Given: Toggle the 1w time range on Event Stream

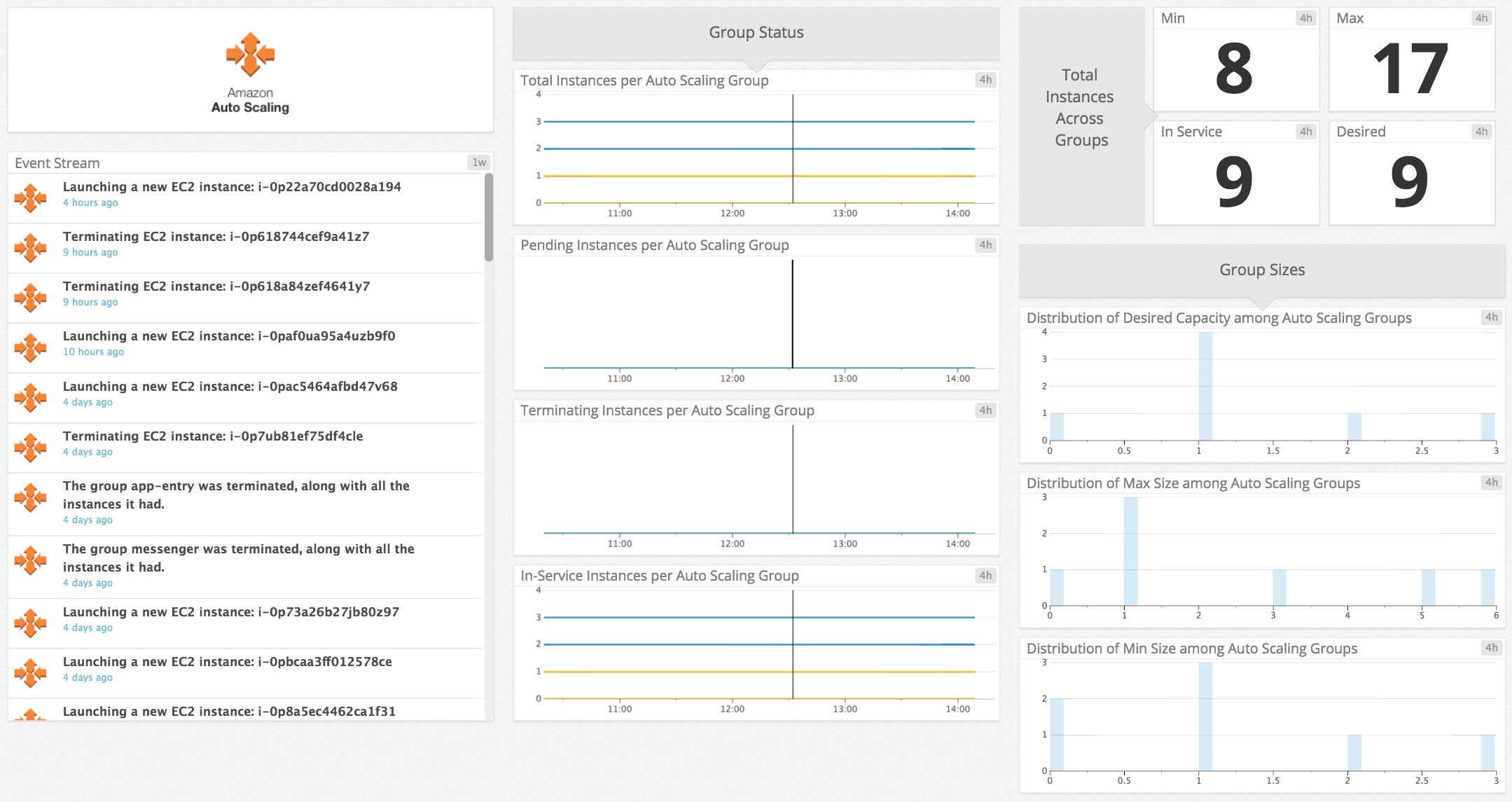Looking at the screenshot, I should (480, 162).
